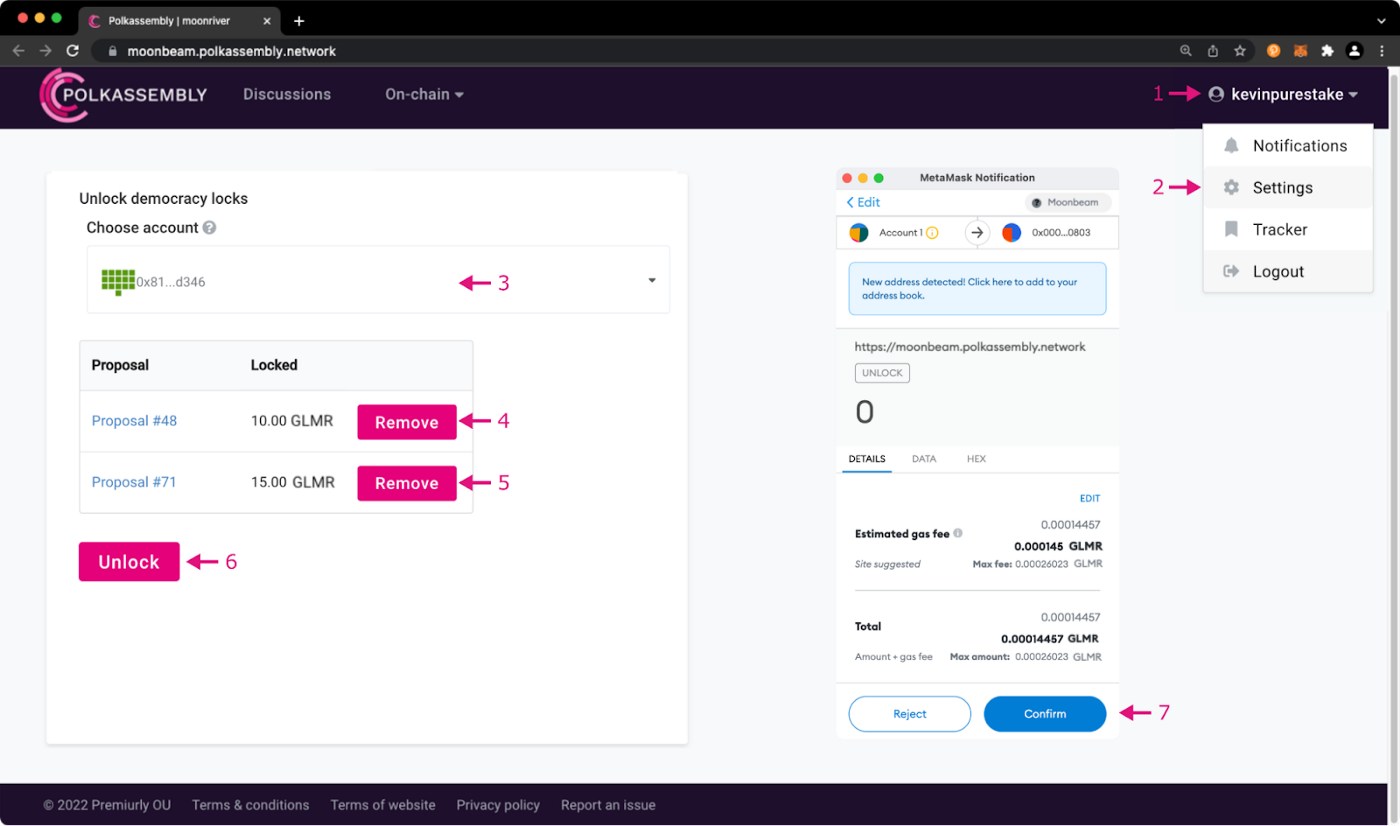The width and height of the screenshot is (1400, 826).
Task: Open MetaMask fox extension icon
Action: [x=1300, y=50]
